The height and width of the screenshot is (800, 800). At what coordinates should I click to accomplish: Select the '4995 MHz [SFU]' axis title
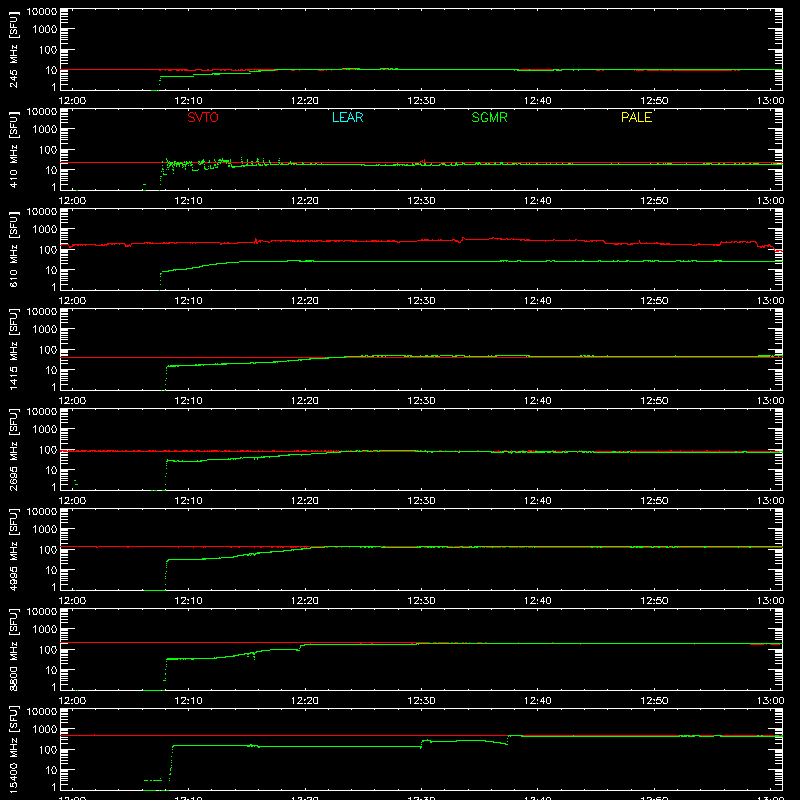(x=13, y=549)
